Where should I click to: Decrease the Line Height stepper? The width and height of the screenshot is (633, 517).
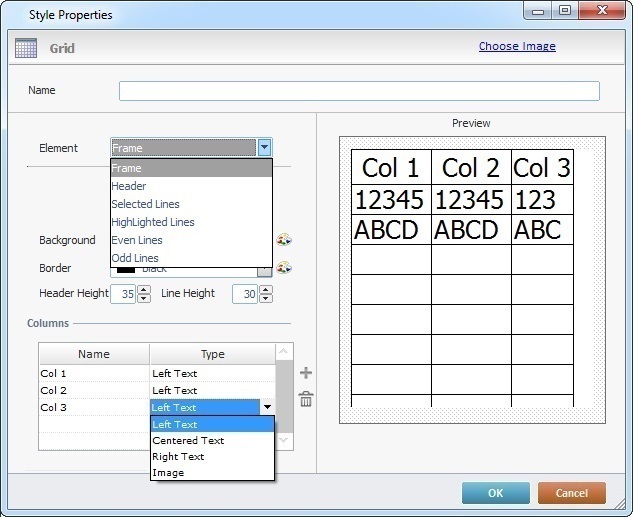click(265, 299)
